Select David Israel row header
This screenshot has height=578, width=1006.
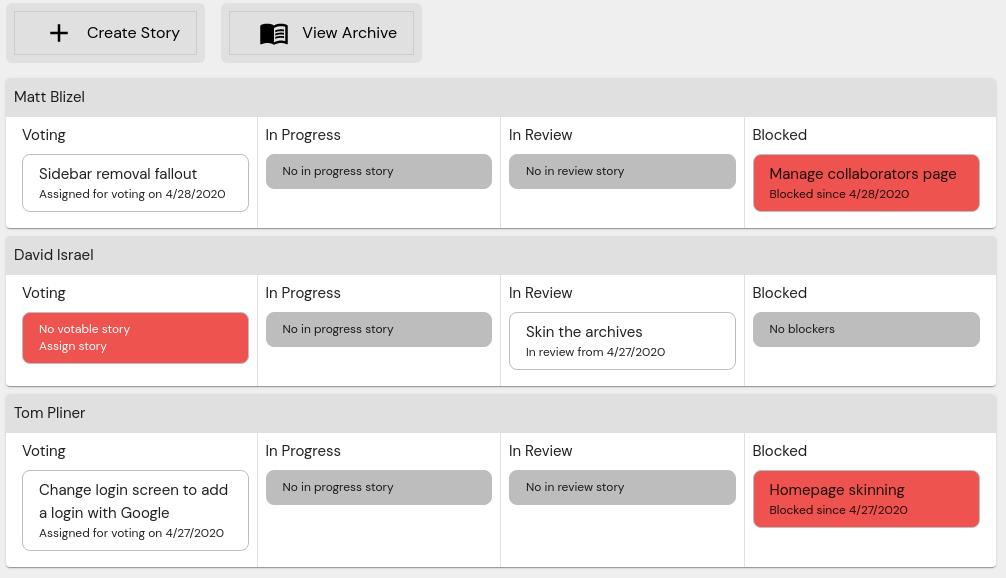click(501, 255)
